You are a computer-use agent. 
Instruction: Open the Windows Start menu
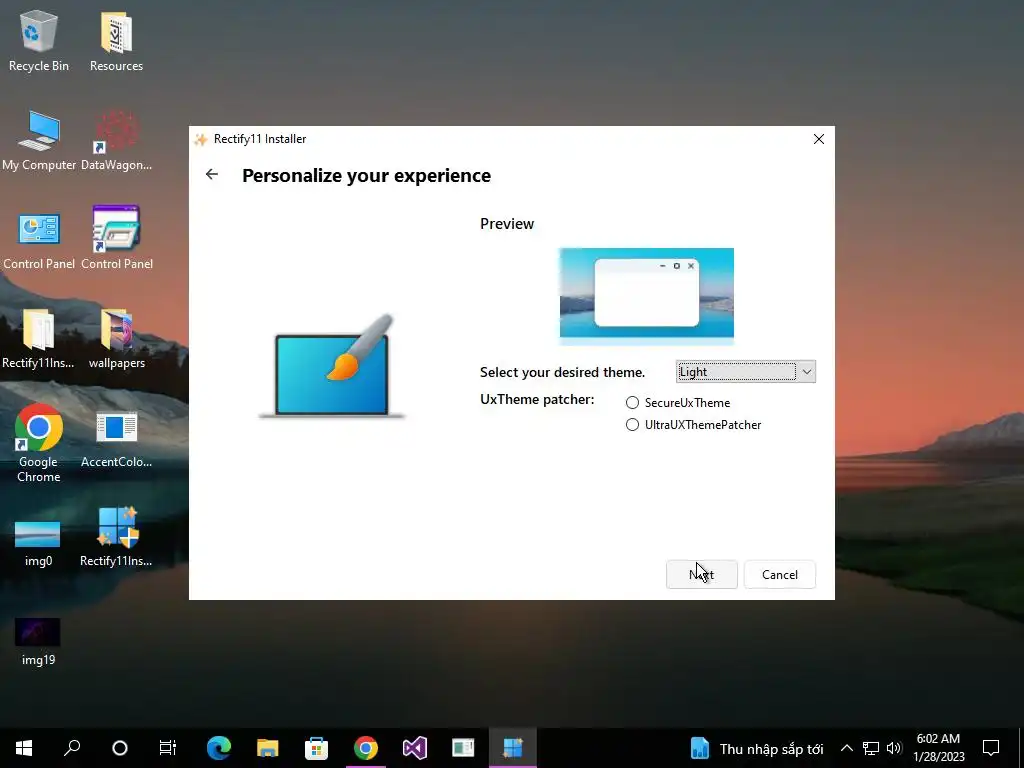(x=24, y=748)
